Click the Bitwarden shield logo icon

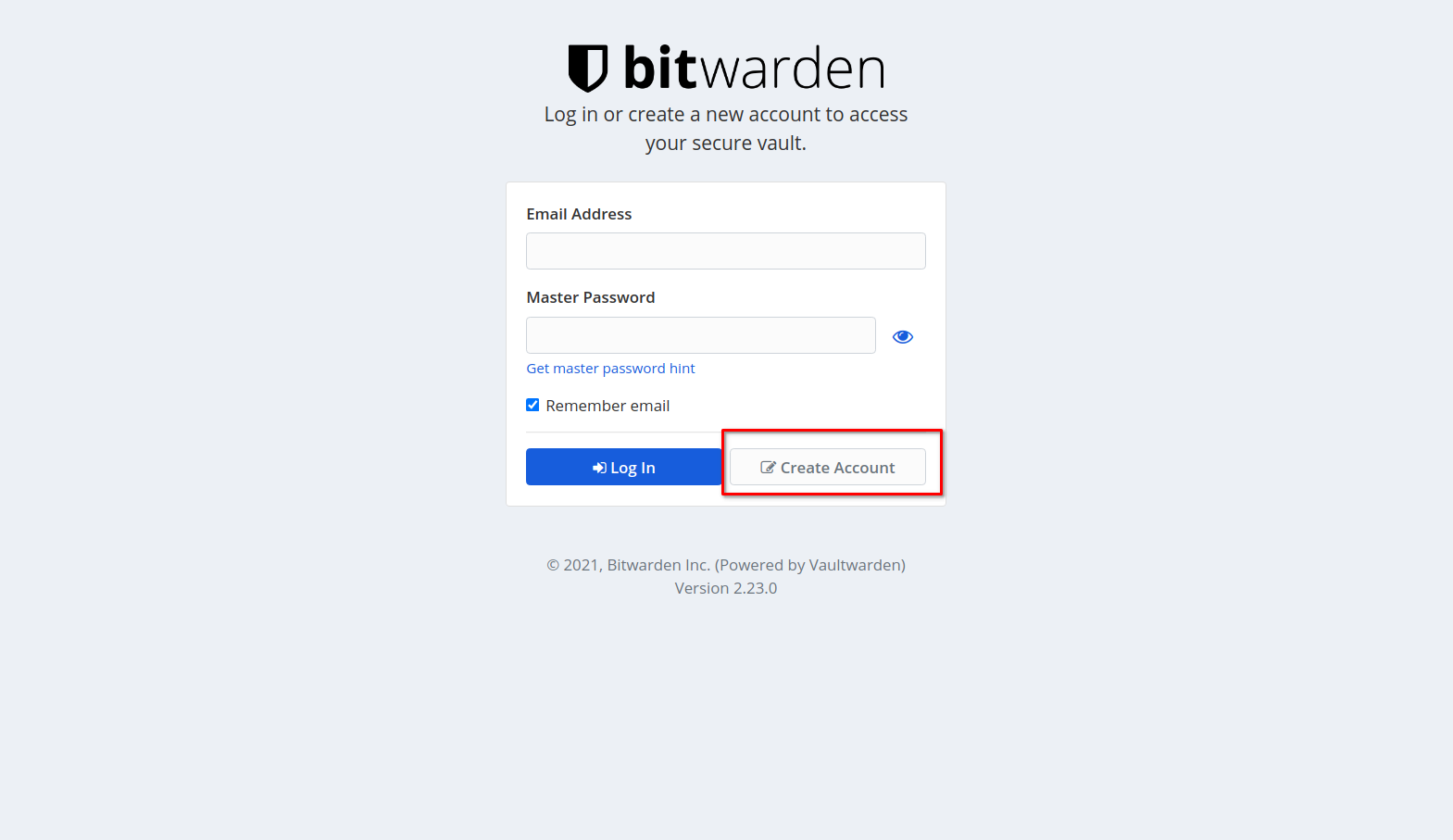click(587, 69)
